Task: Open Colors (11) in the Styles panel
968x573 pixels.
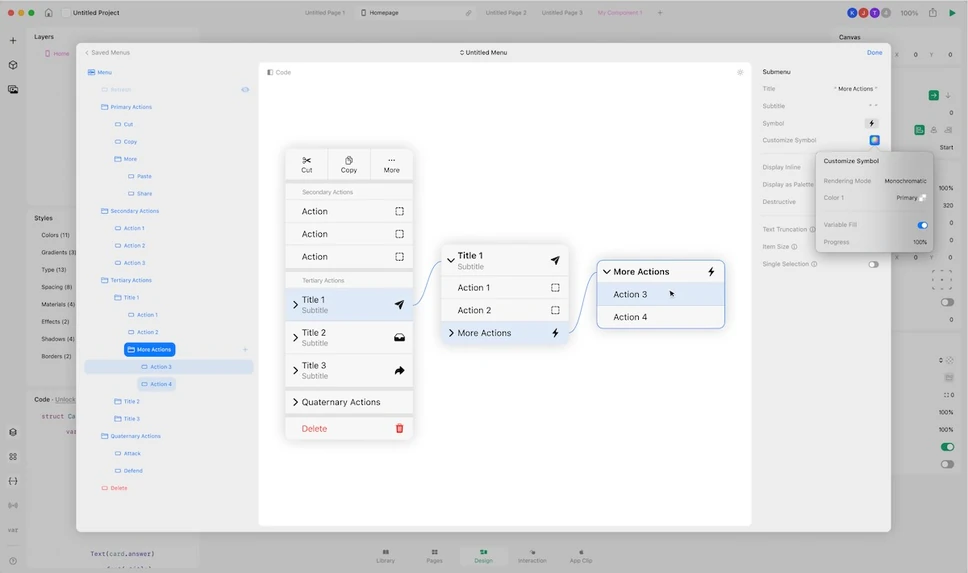Action: pyautogui.click(x=56, y=235)
